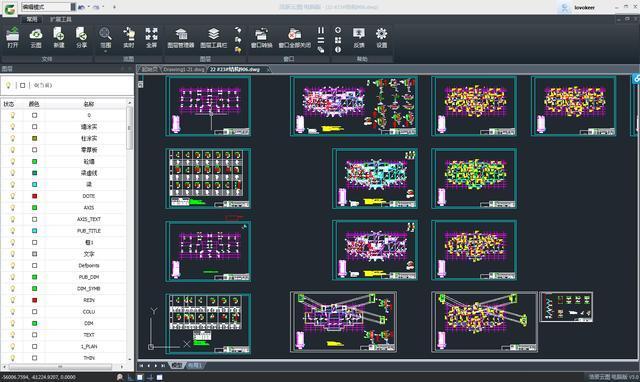Viewport: 640px width, 382px height.
Task: Close all windows with 窗口全部关闭
Action: [295, 37]
